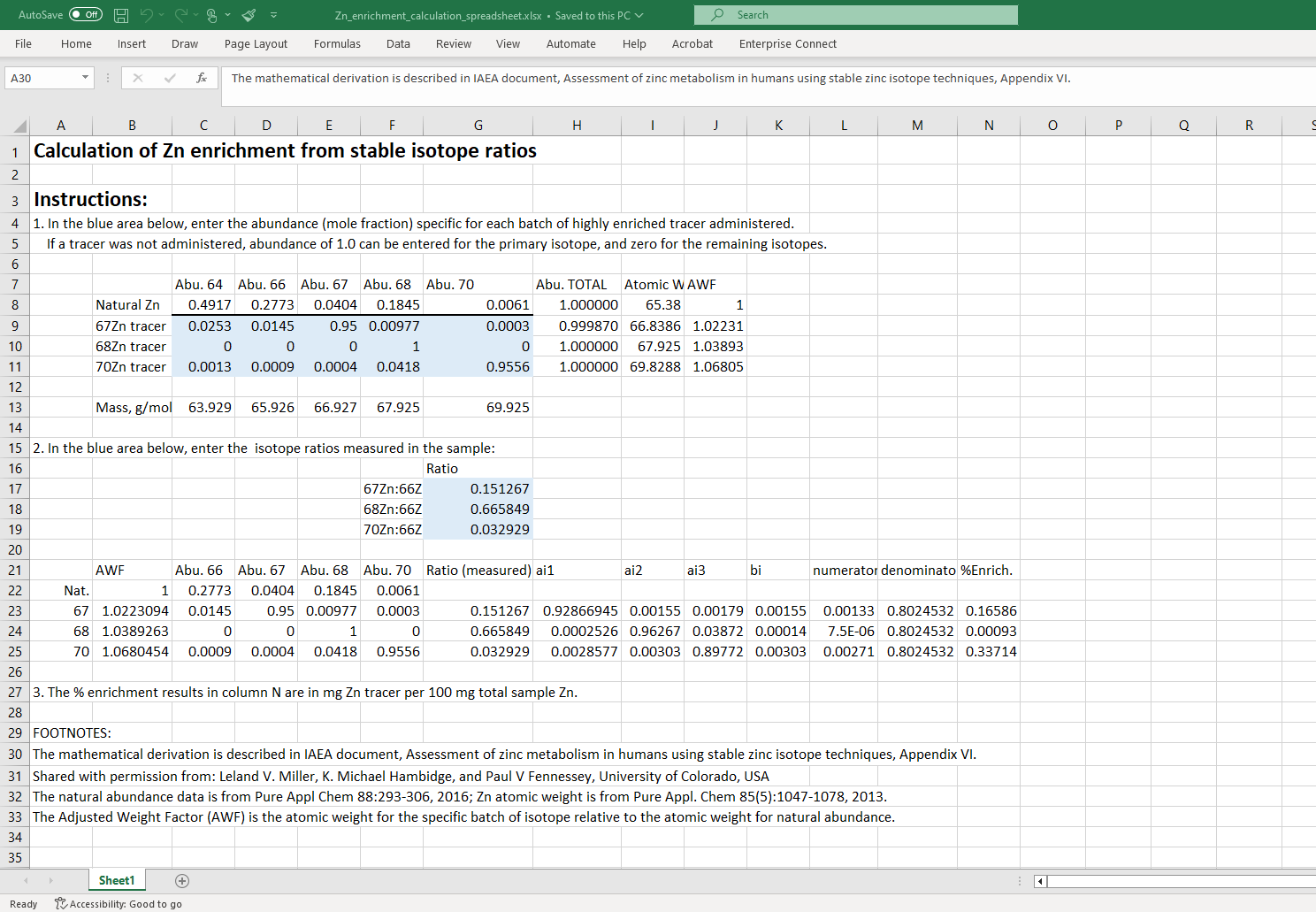Open the File menu

[x=22, y=43]
